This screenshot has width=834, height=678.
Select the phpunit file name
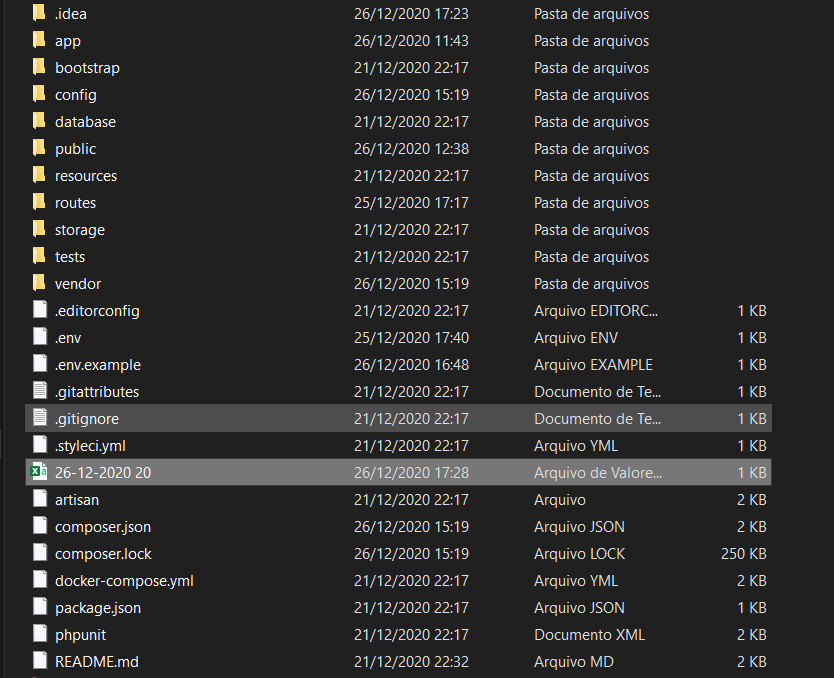point(81,635)
